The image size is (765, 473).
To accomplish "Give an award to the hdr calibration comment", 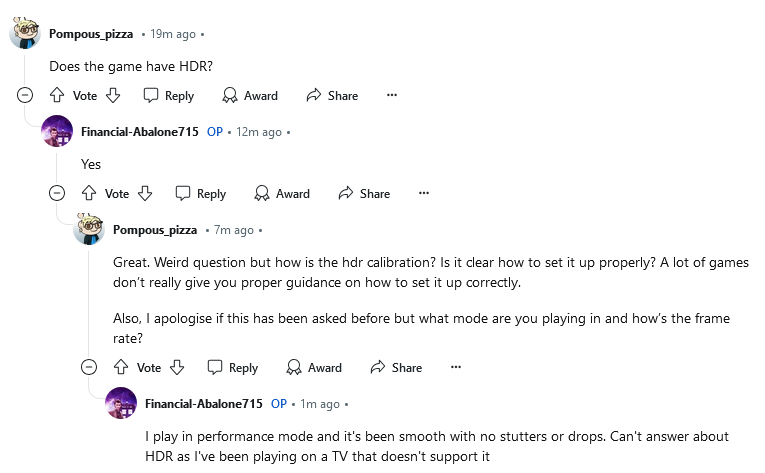I will (314, 367).
